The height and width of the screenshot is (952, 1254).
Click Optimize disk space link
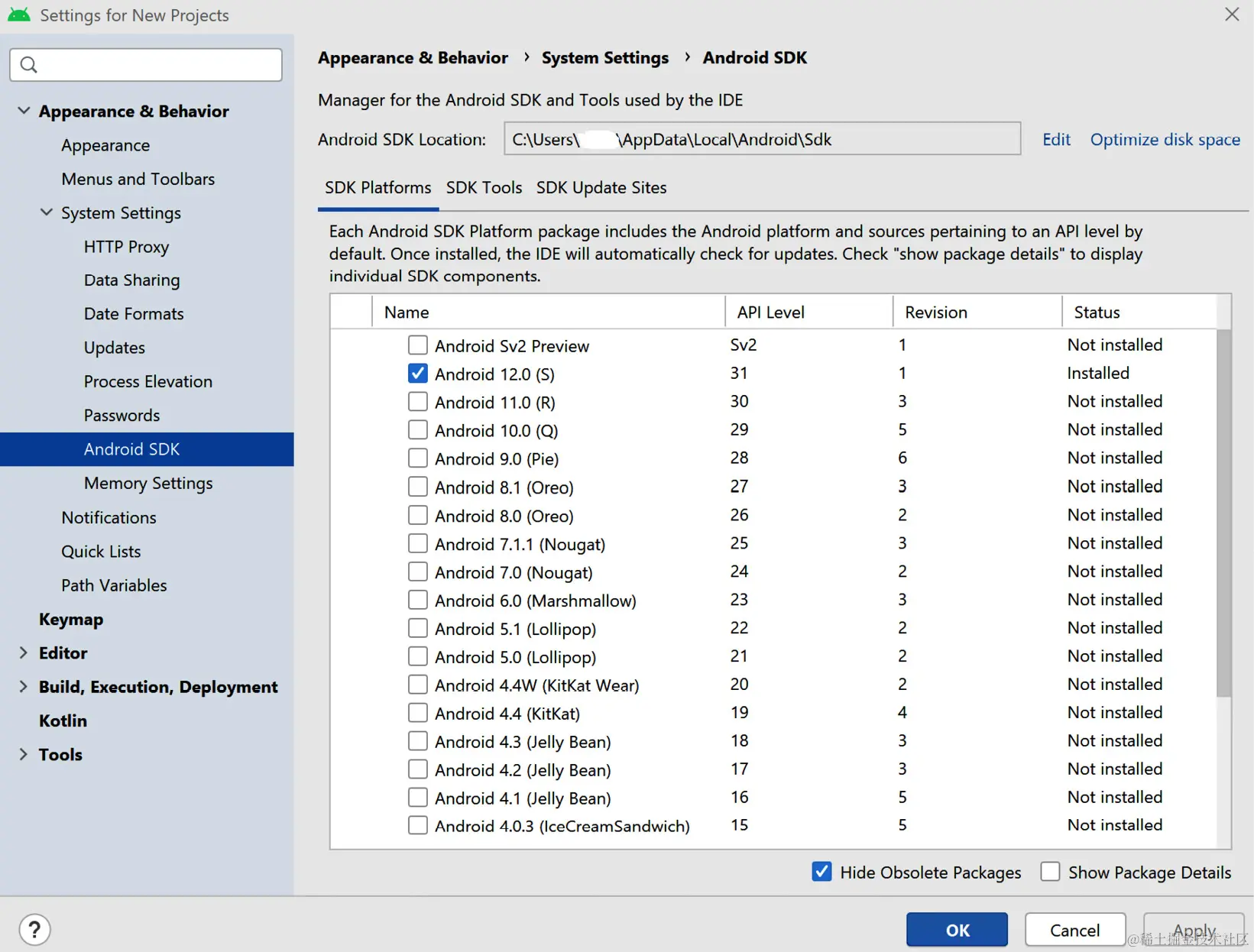1165,140
